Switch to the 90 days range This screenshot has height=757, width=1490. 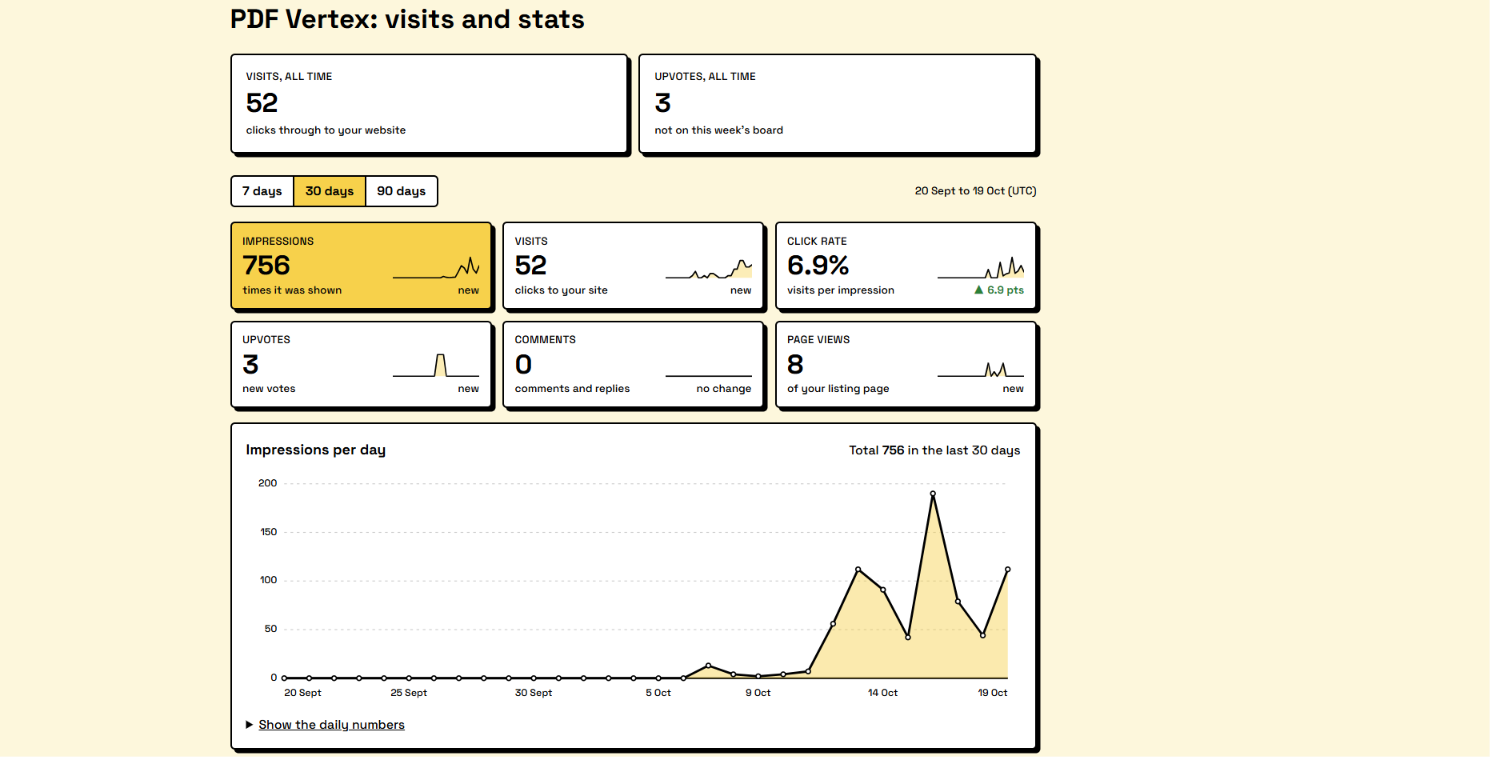pyautogui.click(x=401, y=191)
